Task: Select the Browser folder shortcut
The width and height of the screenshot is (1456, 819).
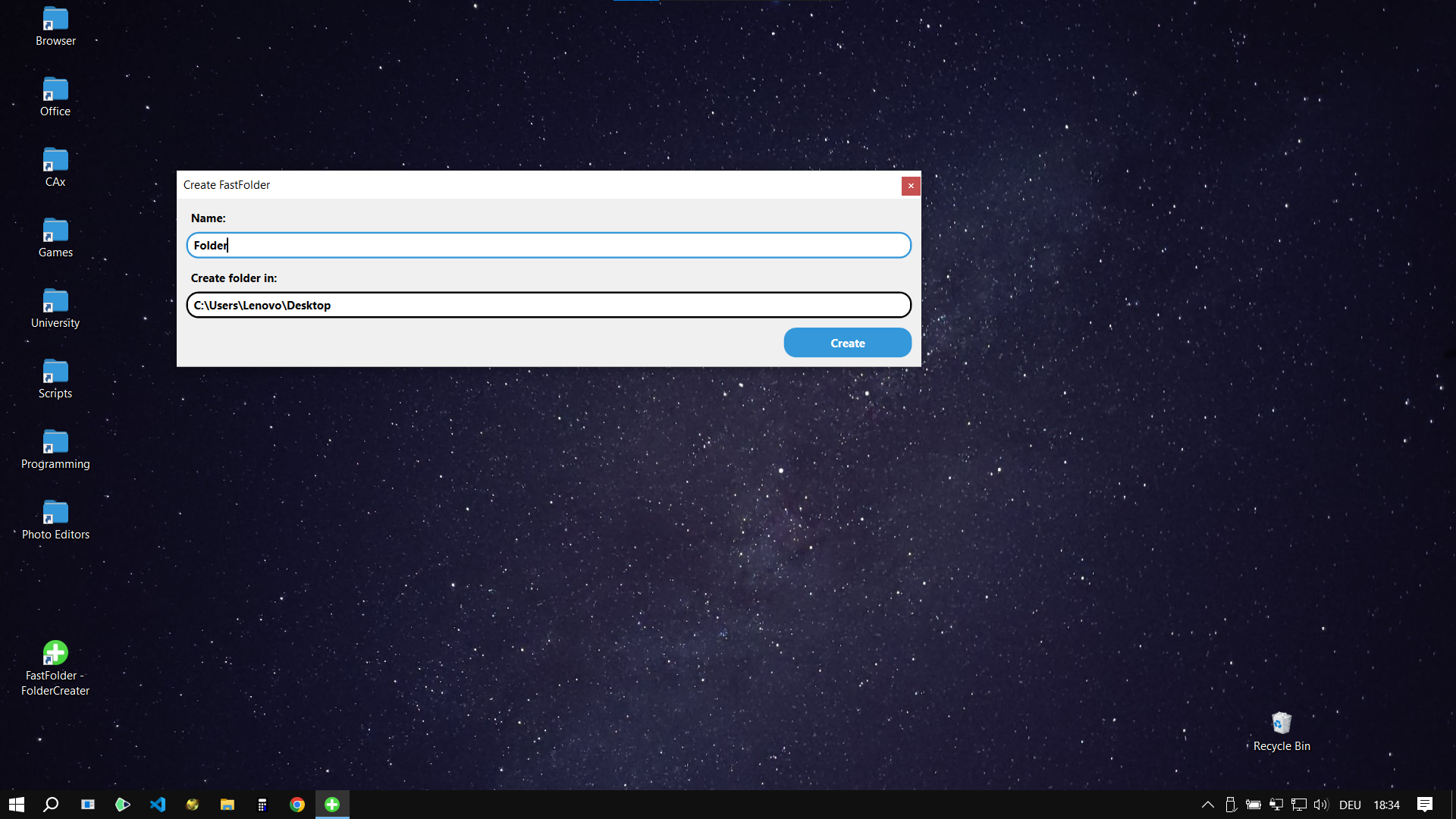Action: (55, 21)
